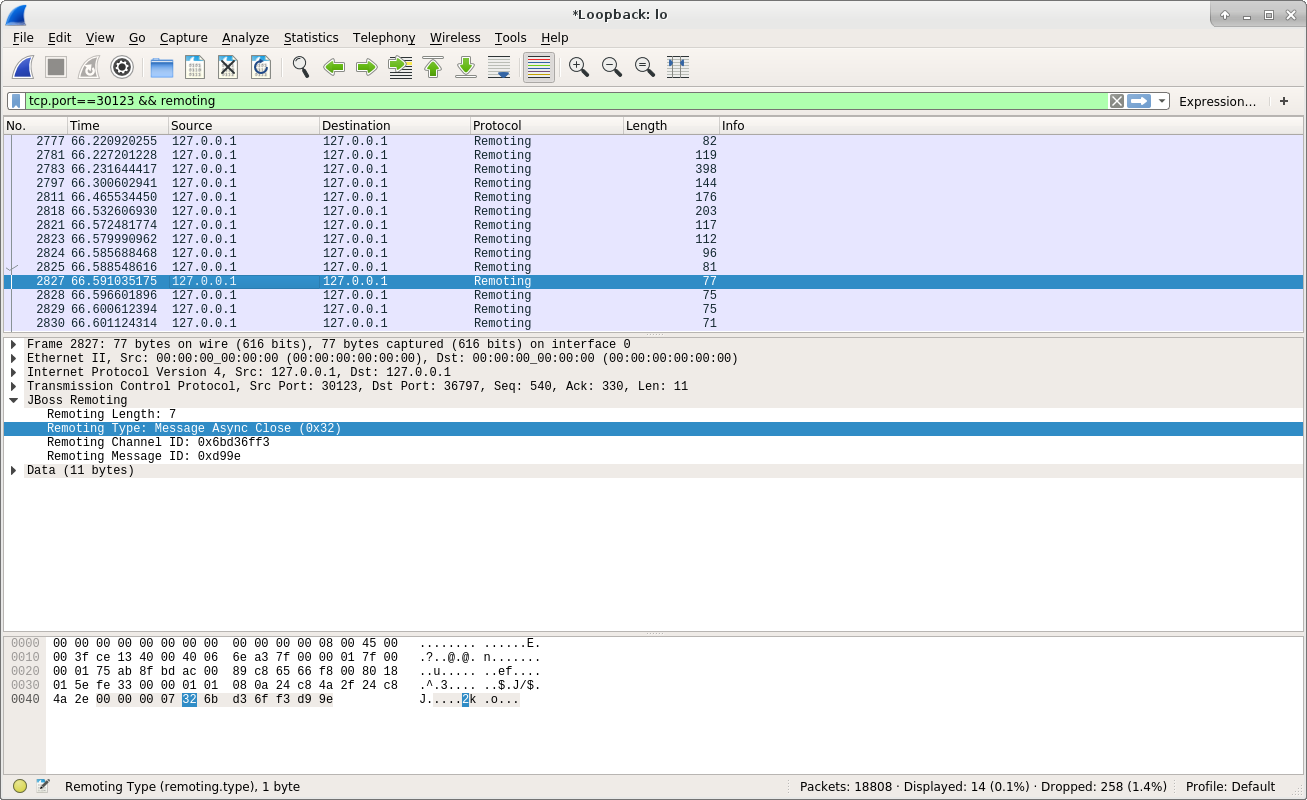Image resolution: width=1307 pixels, height=800 pixels.
Task: Restart the current capture
Action: (x=89, y=67)
